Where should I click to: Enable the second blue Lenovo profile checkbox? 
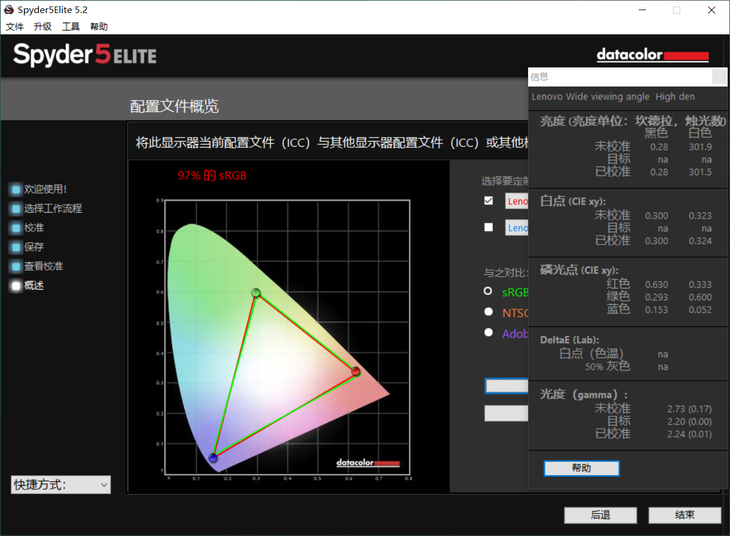point(488,228)
